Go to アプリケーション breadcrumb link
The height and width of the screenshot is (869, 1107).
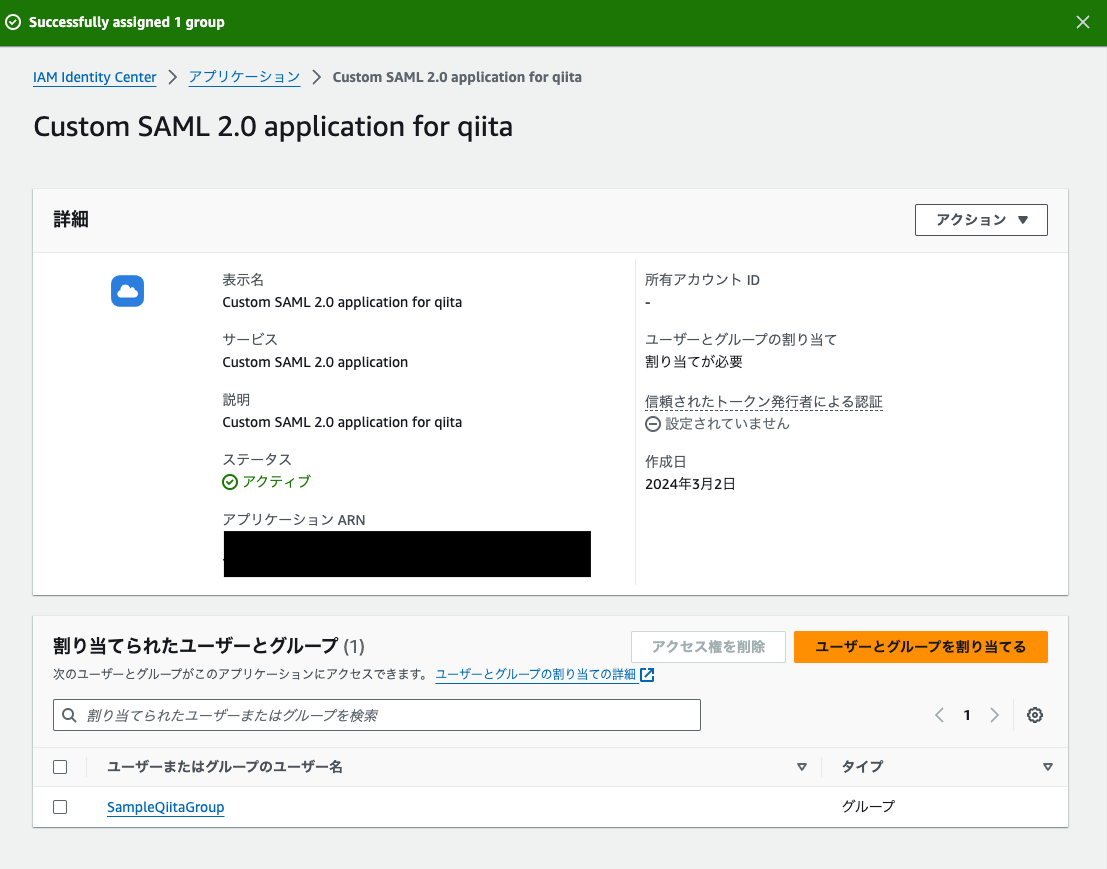click(x=244, y=77)
